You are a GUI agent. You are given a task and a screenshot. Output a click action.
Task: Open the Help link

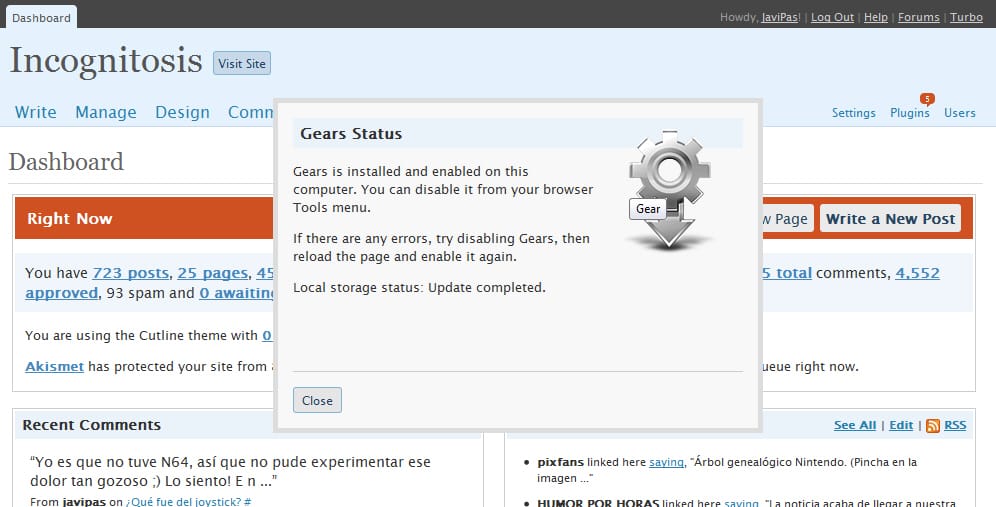click(x=875, y=17)
